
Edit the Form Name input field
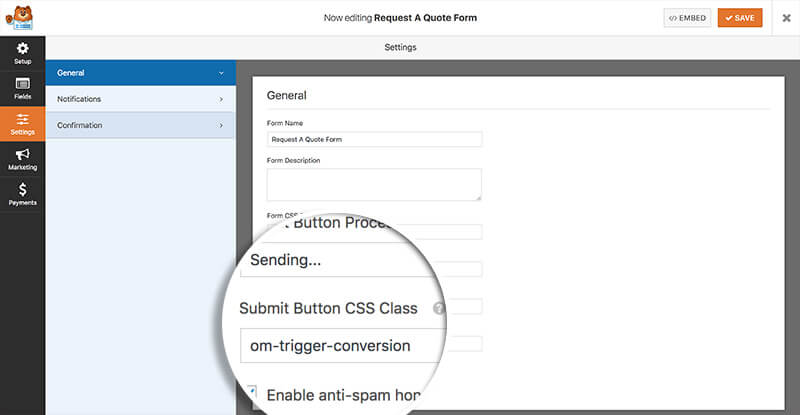coord(374,139)
